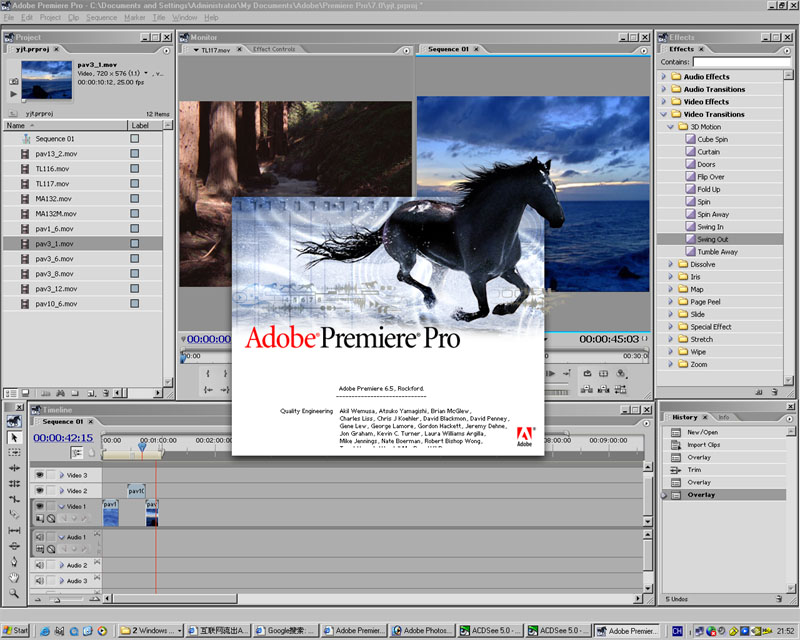Click the blue playhead marker on timeline ruler

[142, 447]
